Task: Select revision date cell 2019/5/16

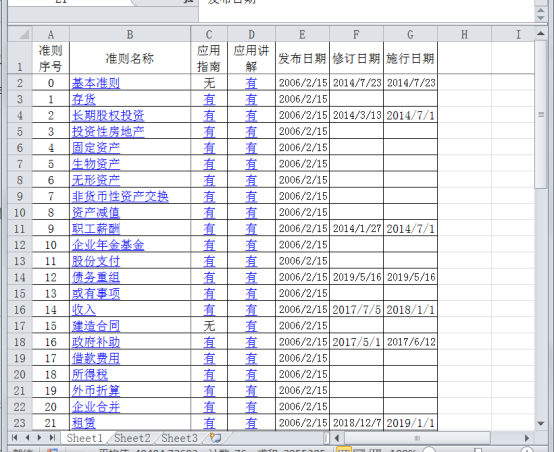Action: (x=356, y=277)
